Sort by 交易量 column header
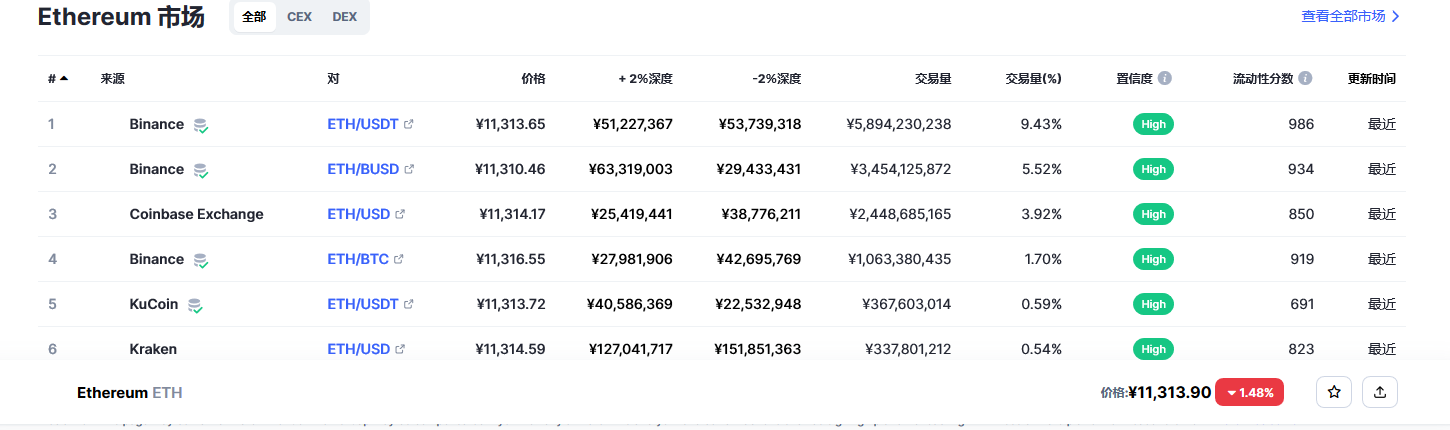 click(932, 78)
